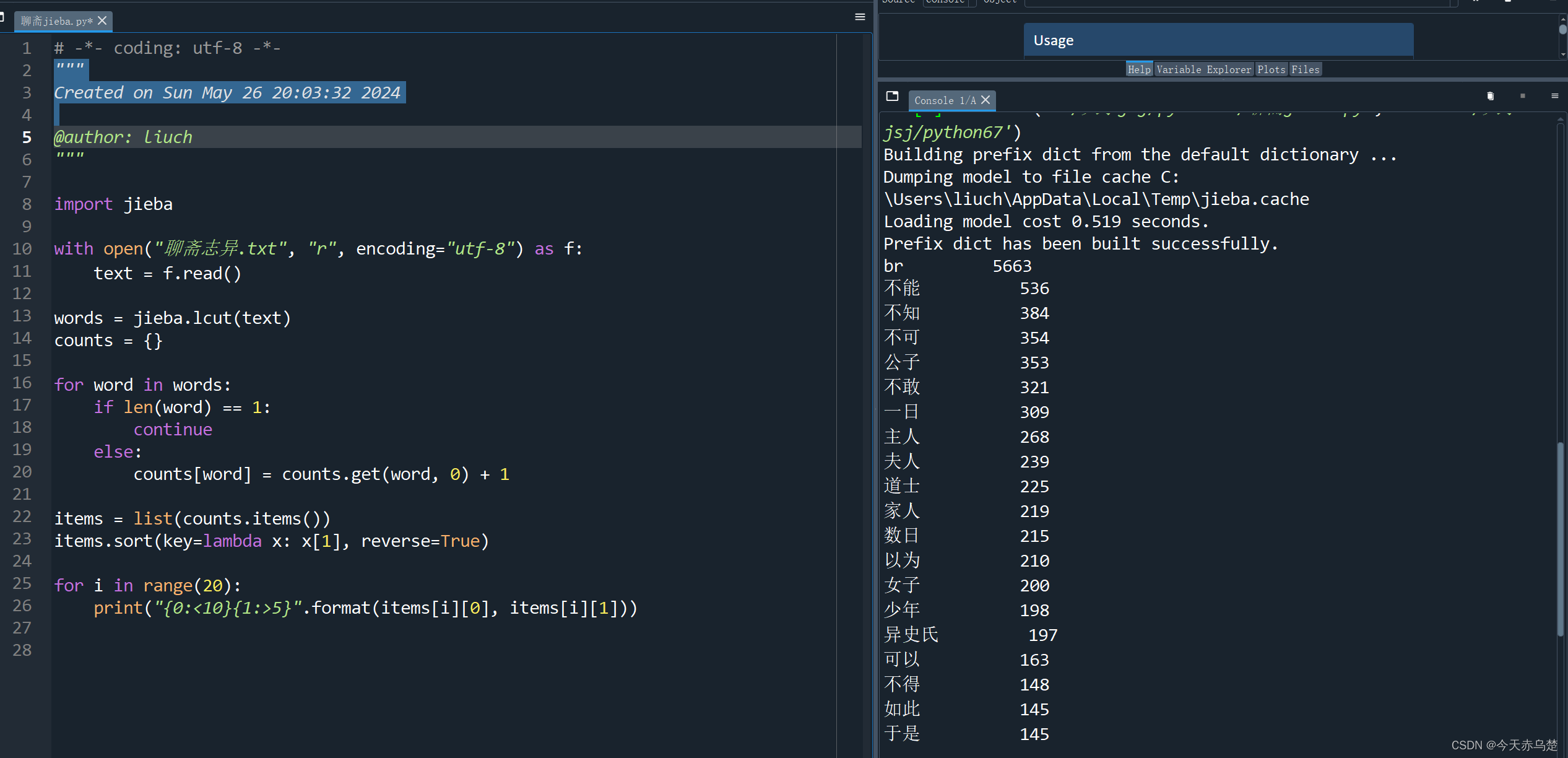Open the Plots pane
This screenshot has height=758, width=1568.
(x=1271, y=69)
